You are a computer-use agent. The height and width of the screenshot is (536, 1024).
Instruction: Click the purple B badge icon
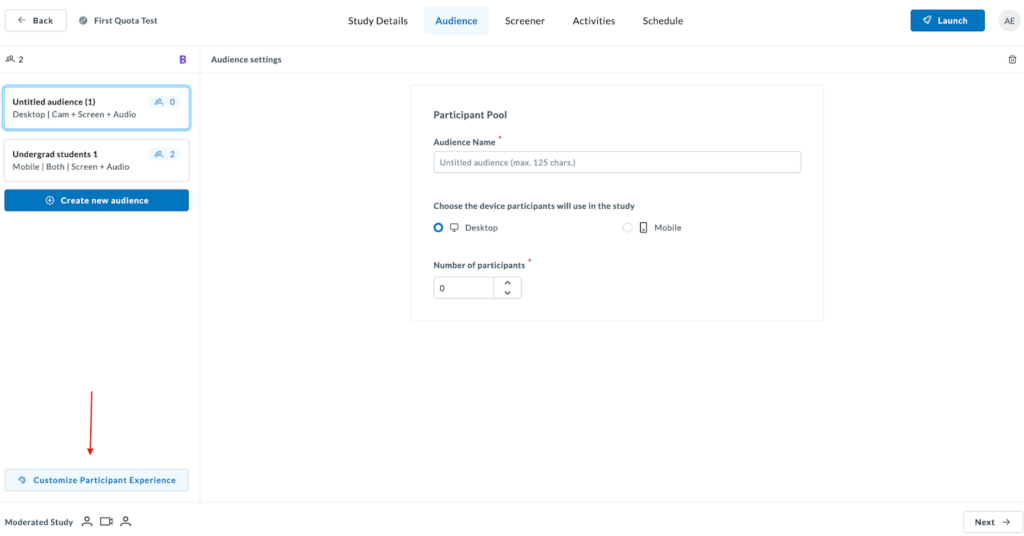point(182,60)
